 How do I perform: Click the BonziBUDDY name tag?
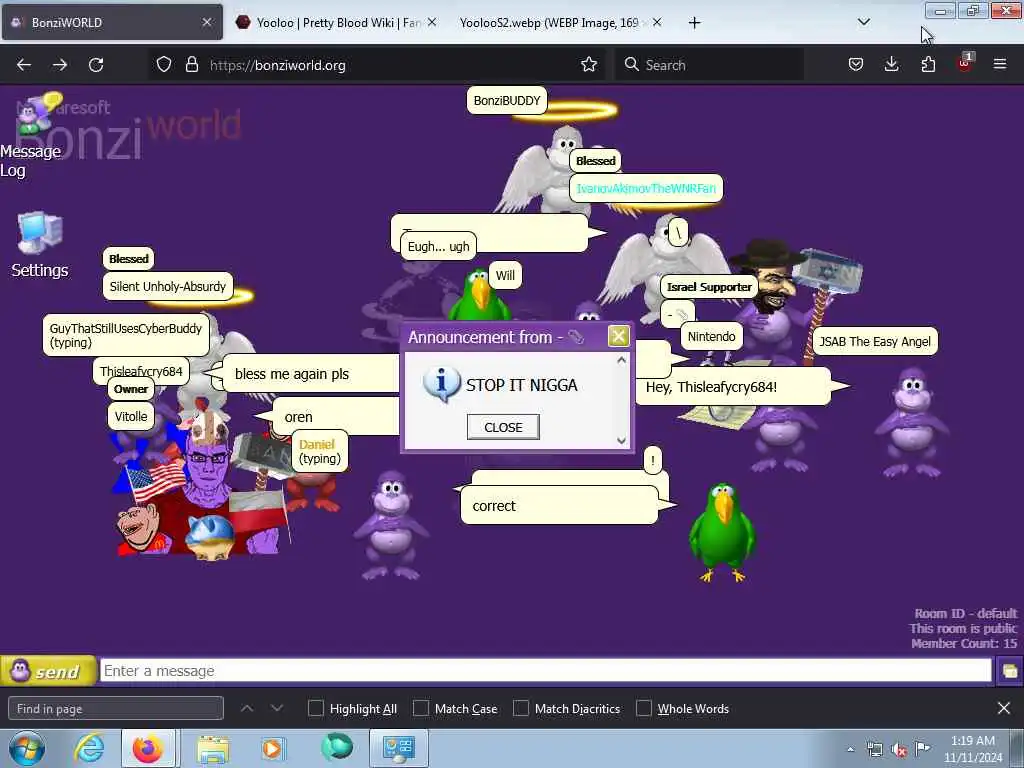coord(507,101)
